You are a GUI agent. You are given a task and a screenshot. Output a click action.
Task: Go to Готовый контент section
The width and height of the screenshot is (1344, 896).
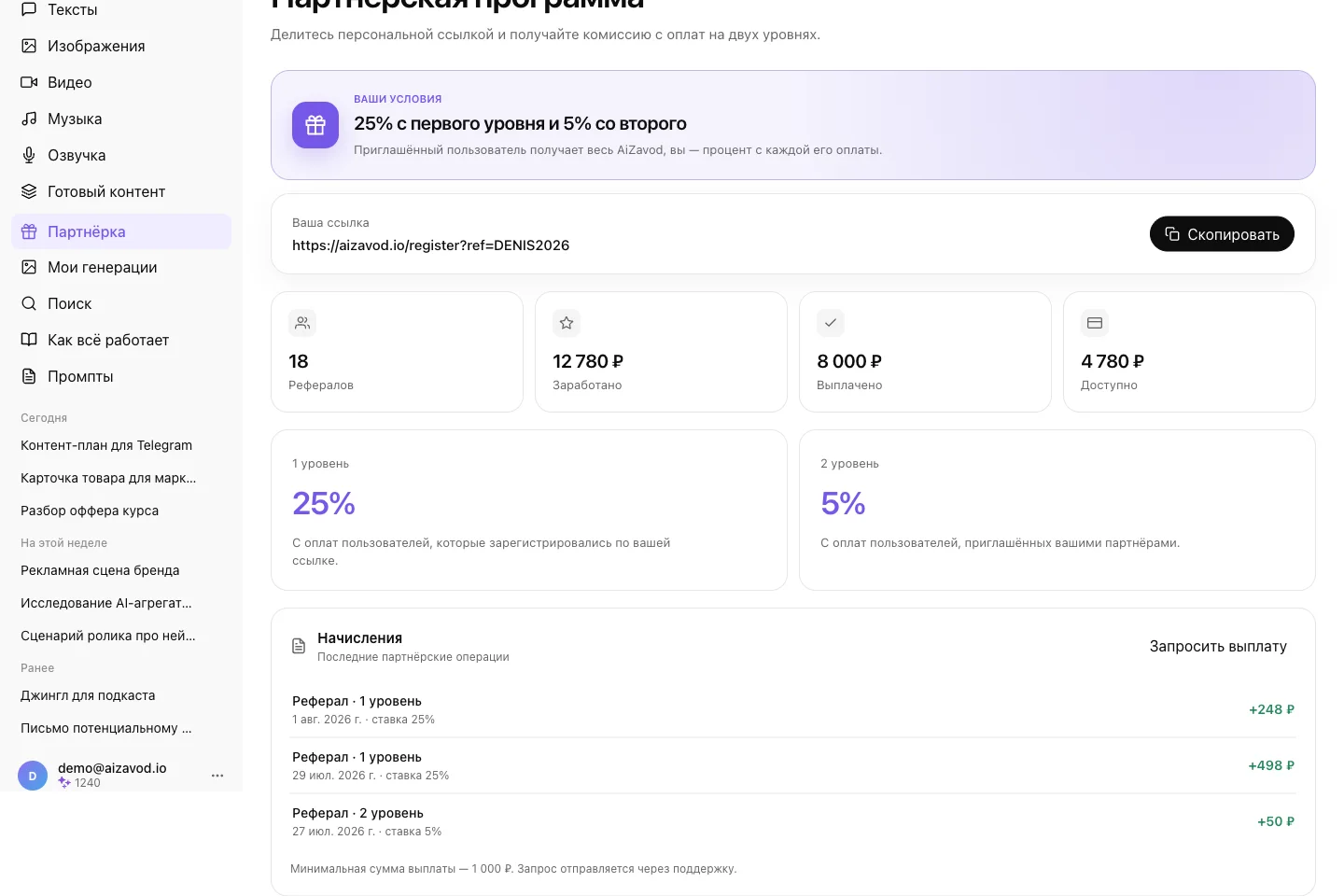click(x=121, y=191)
